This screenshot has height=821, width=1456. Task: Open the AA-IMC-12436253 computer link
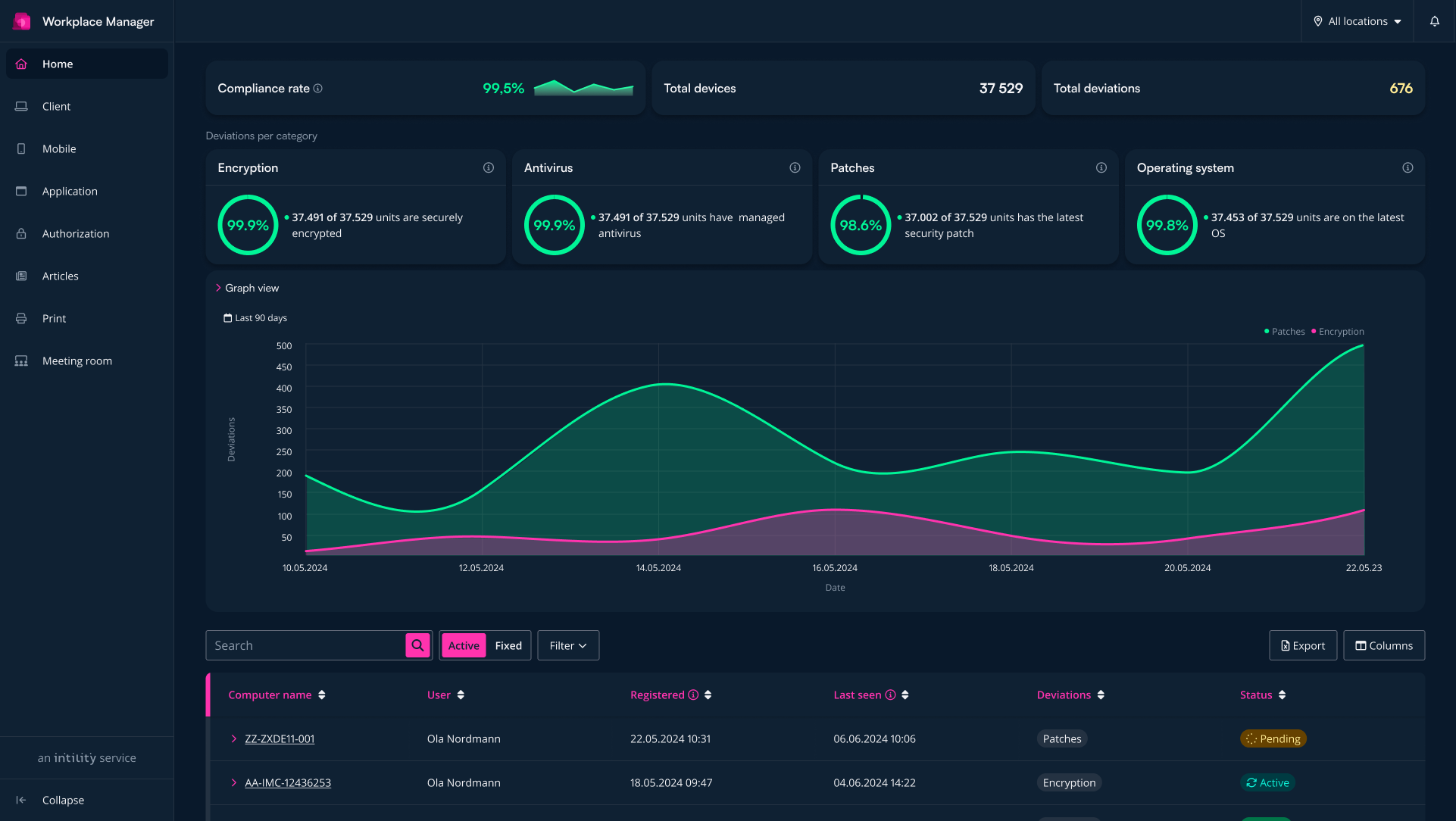(288, 783)
